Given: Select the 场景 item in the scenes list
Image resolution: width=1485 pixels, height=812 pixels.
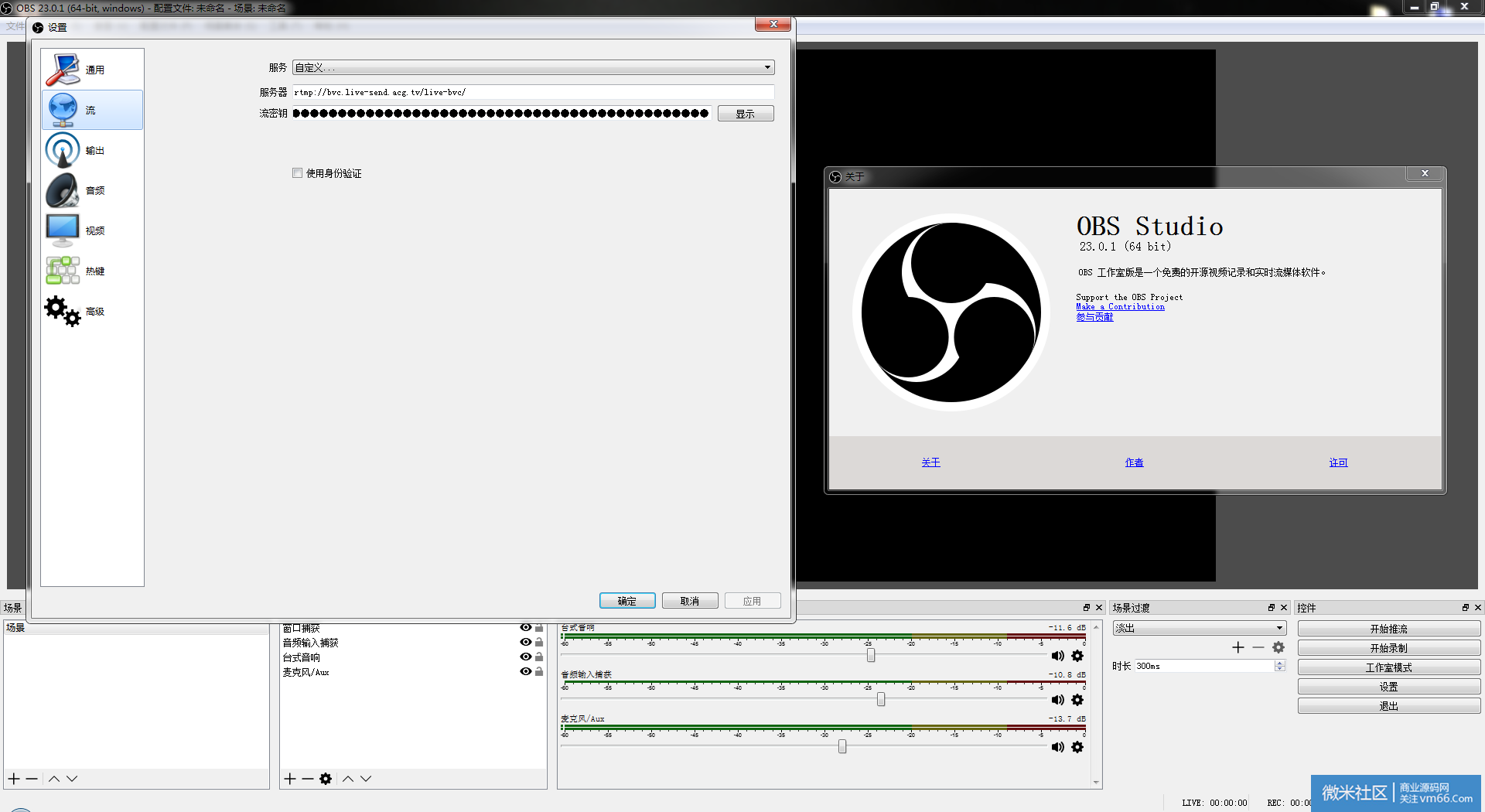Looking at the screenshot, I should point(136,628).
